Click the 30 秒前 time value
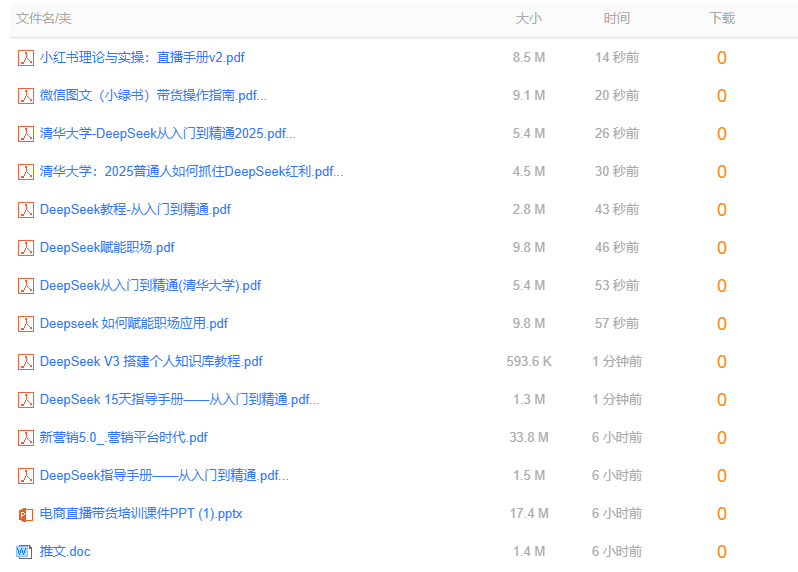The height and width of the screenshot is (572, 798). [617, 171]
